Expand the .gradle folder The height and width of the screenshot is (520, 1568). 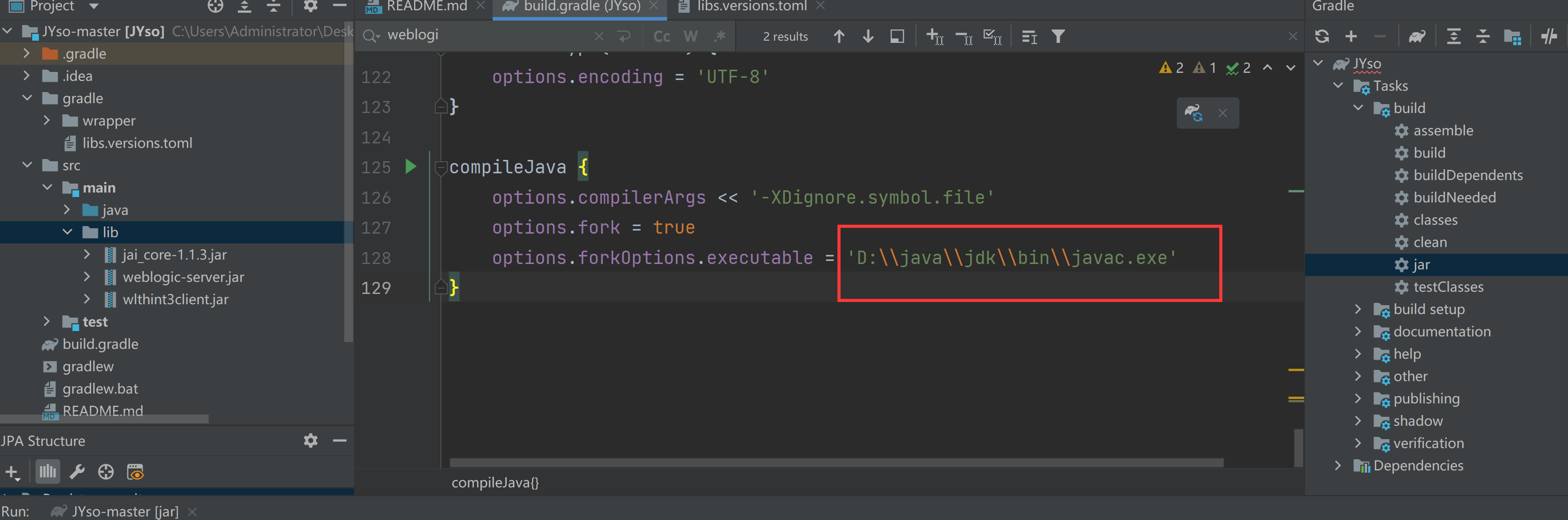[x=26, y=54]
